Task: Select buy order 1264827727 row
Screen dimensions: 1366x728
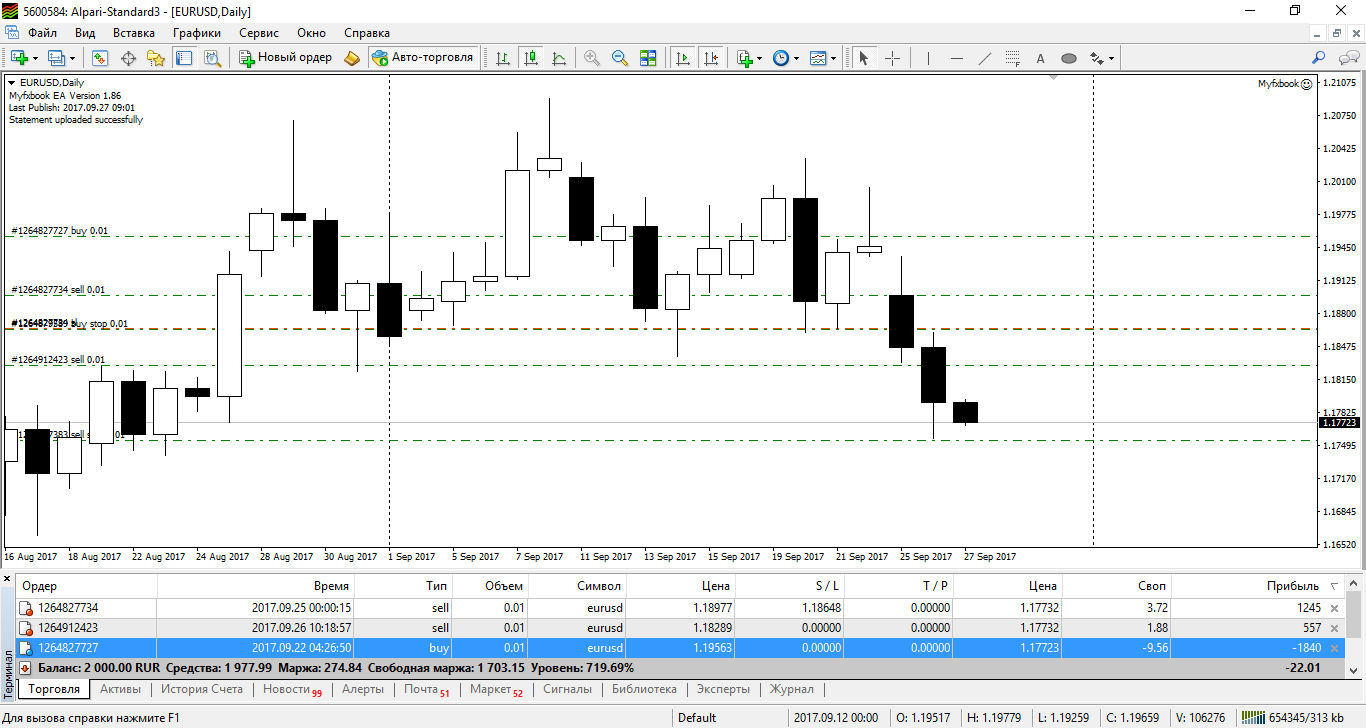Action: pyautogui.click(x=680, y=648)
